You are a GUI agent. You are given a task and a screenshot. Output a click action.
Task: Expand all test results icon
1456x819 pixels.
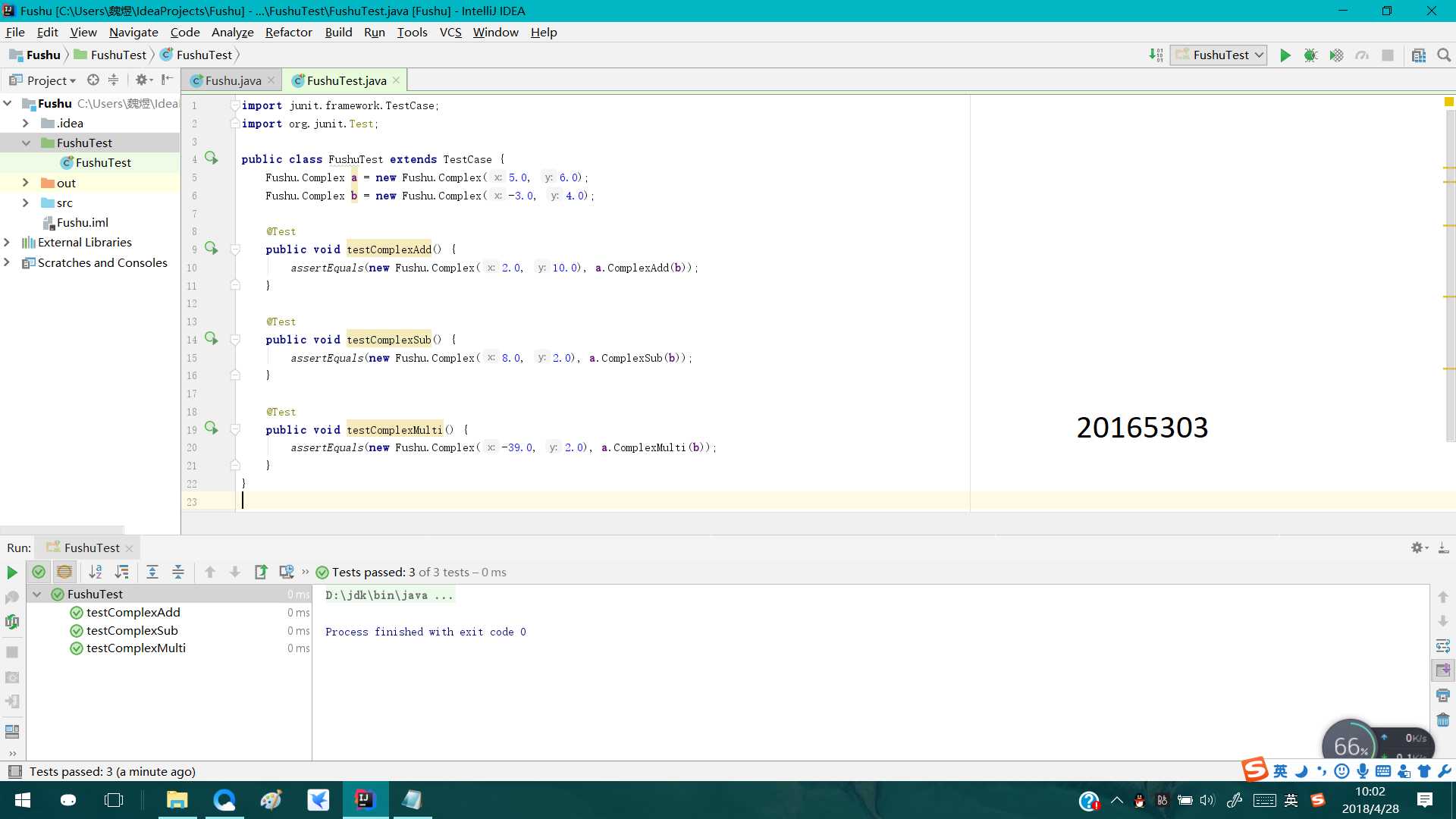152,573
